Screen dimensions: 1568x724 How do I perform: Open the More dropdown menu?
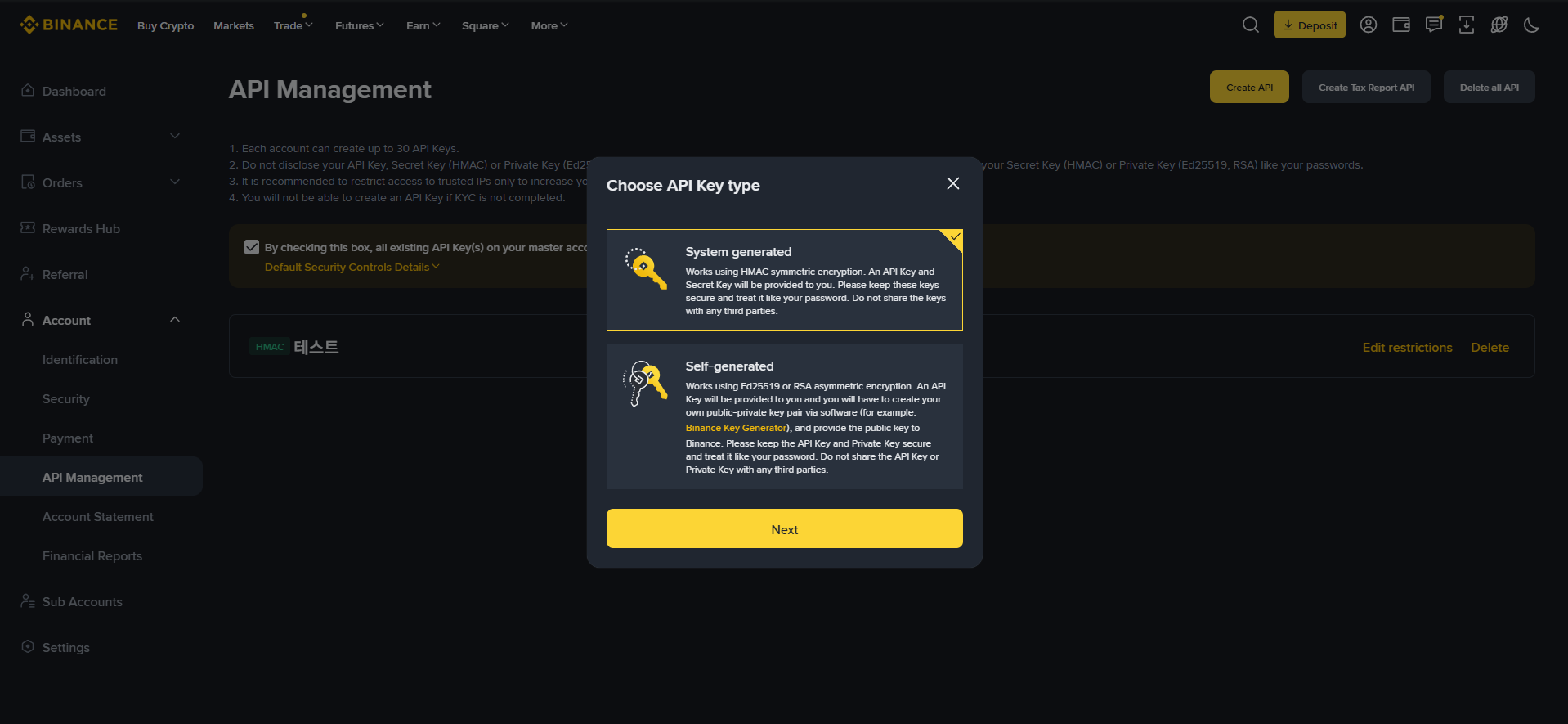549,25
